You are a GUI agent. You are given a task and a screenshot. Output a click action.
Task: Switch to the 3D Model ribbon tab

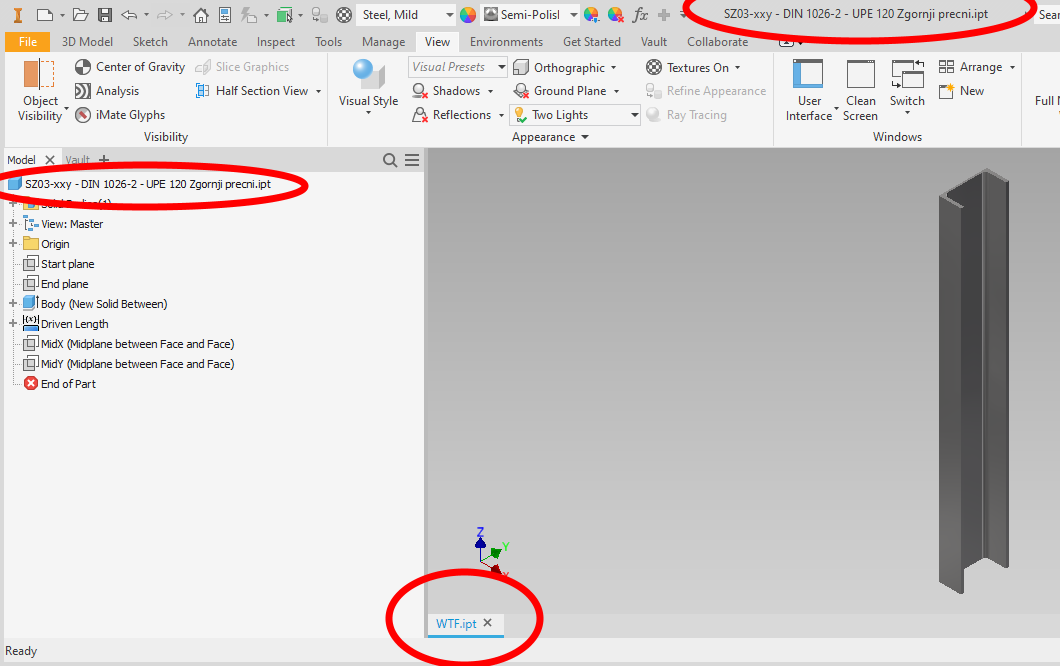pyautogui.click(x=89, y=41)
